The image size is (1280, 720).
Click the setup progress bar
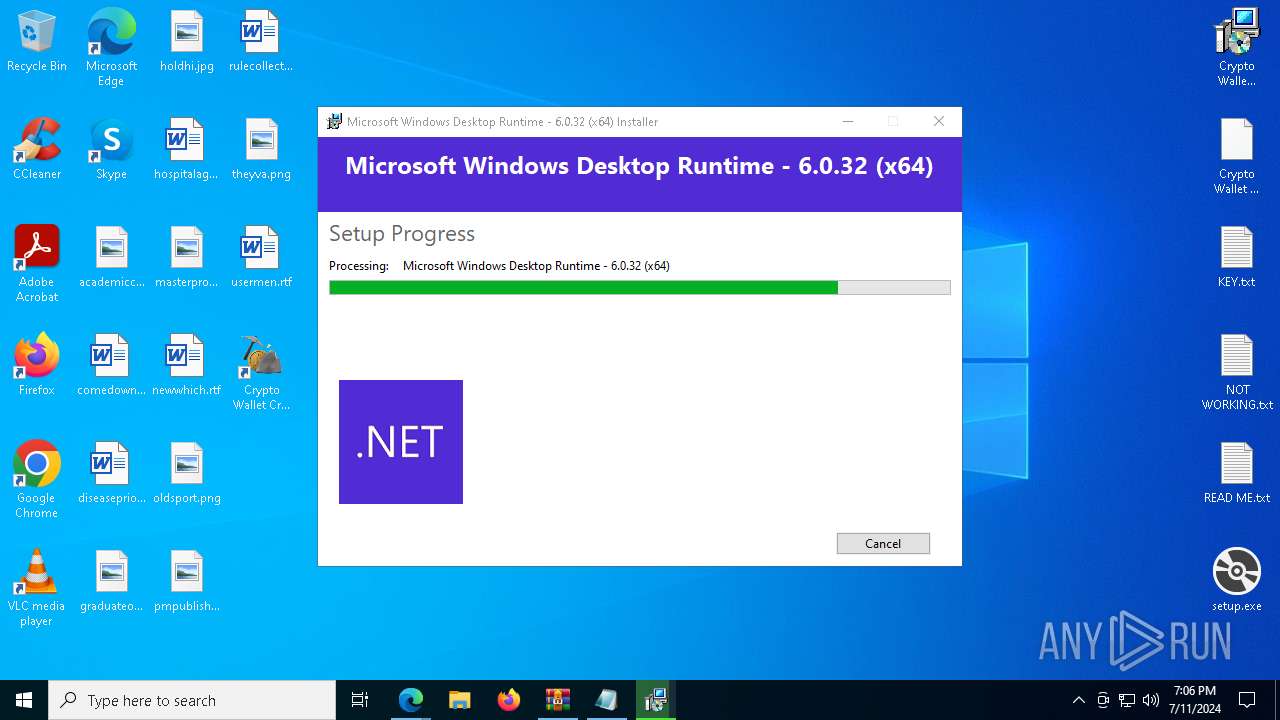[x=639, y=288]
